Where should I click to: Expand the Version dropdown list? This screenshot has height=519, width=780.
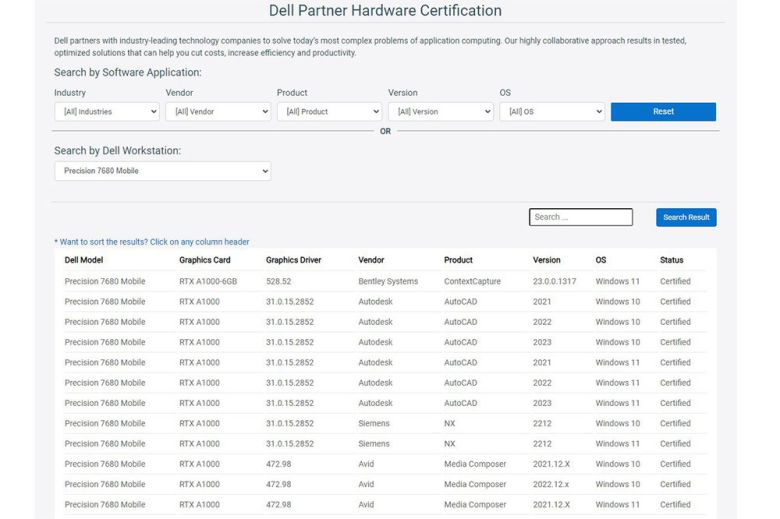tap(440, 112)
